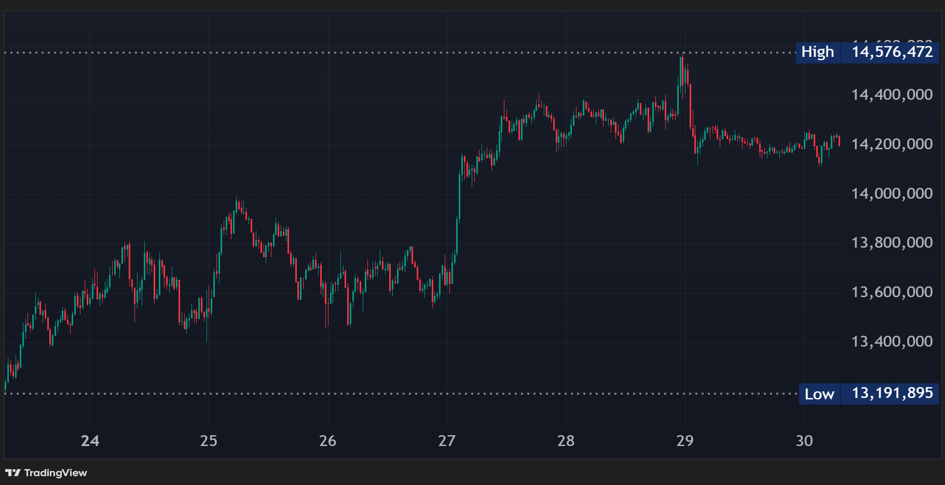Select the Low price value 13,191,895

click(891, 394)
